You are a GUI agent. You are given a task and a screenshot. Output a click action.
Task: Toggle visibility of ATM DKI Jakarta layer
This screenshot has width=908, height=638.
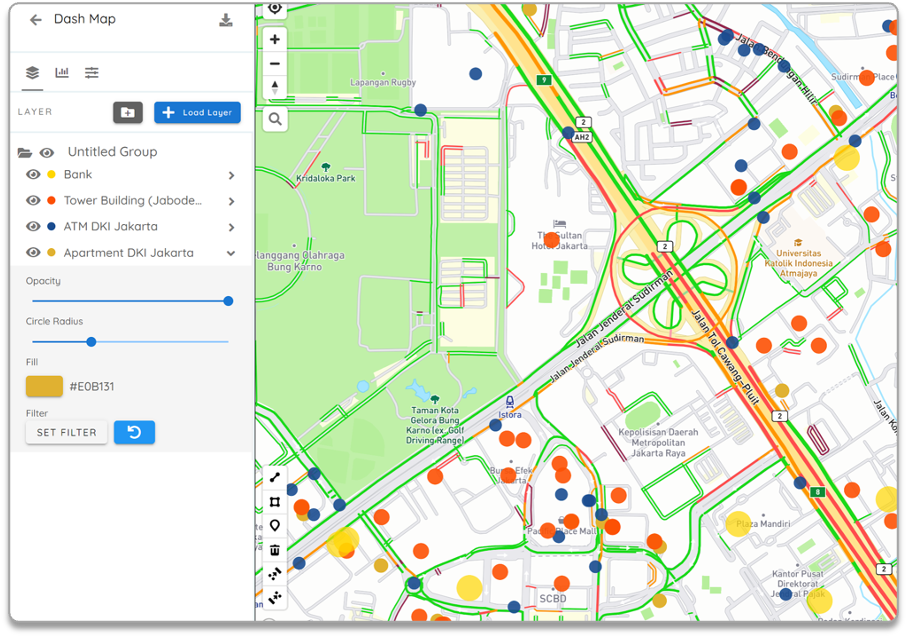34,226
